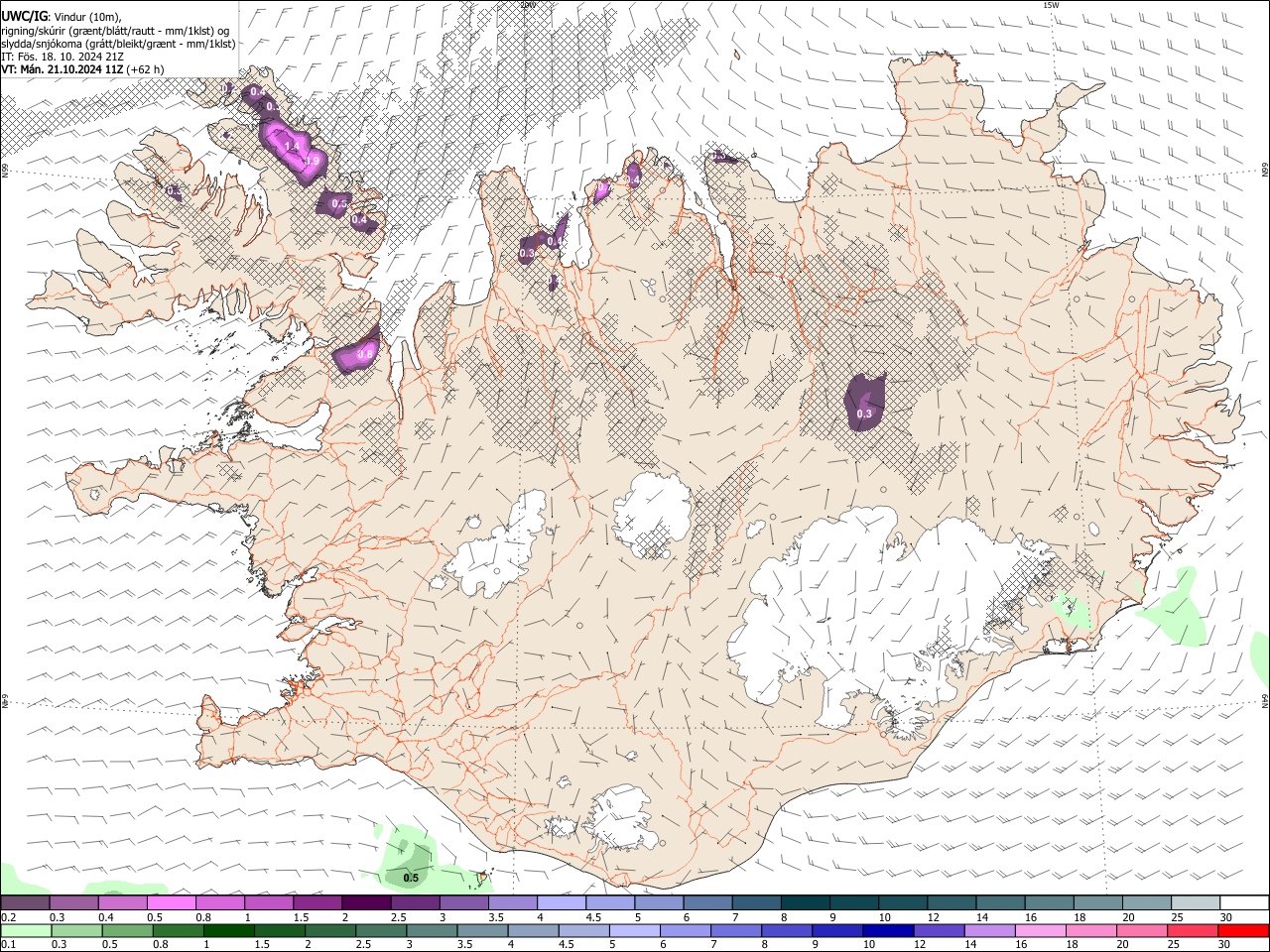Click the 'slydda/snjókoma (grátt/bleikt/grænt' description line
This screenshot has height=952, width=1270.
[118, 44]
